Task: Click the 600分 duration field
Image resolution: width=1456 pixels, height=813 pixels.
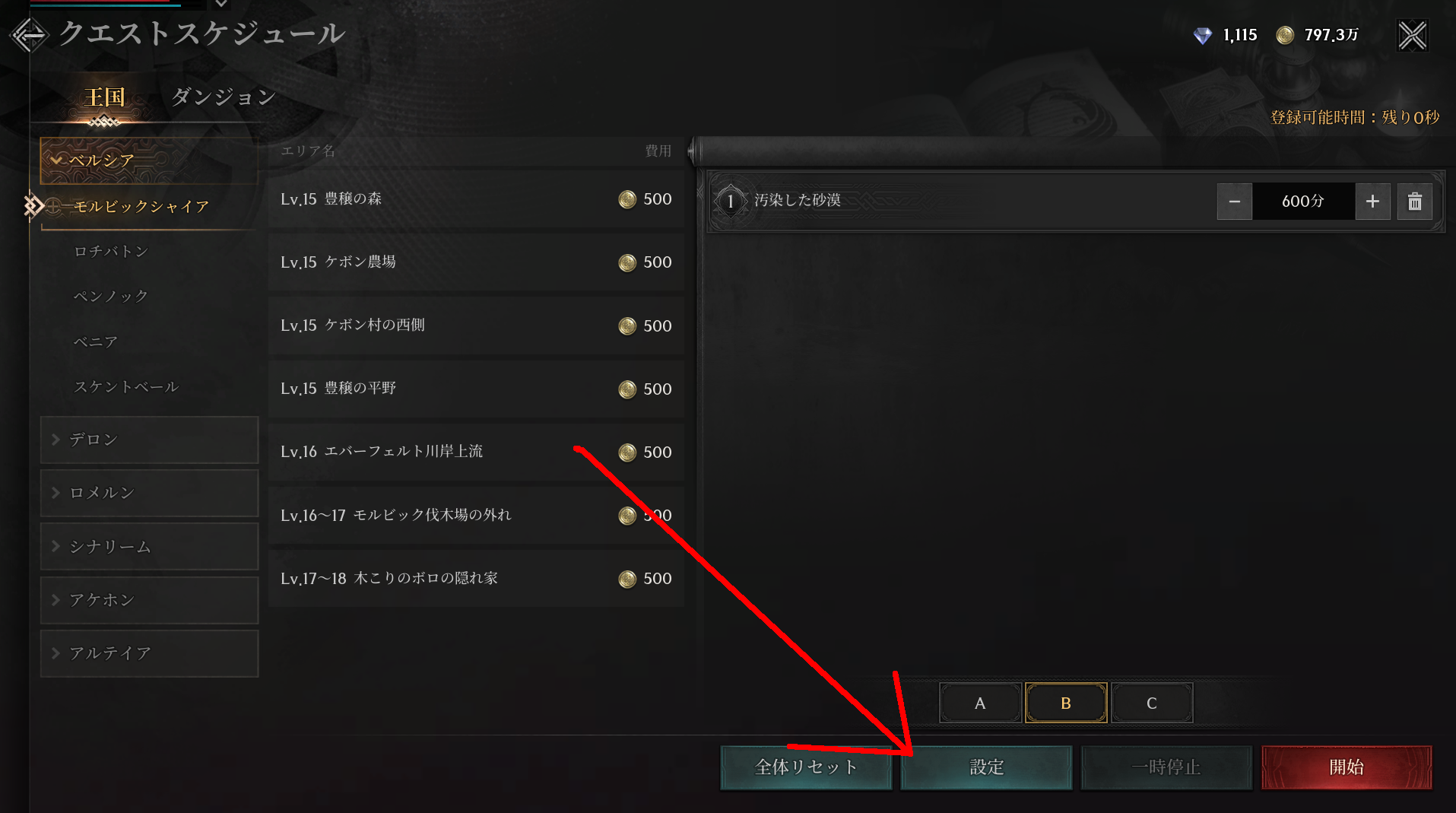Action: (x=1303, y=202)
